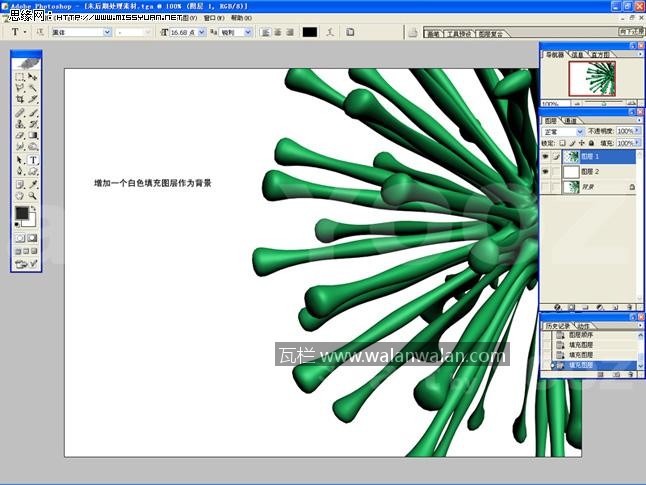
Task: Toggle visibility of layer 图层 2
Action: pos(546,172)
